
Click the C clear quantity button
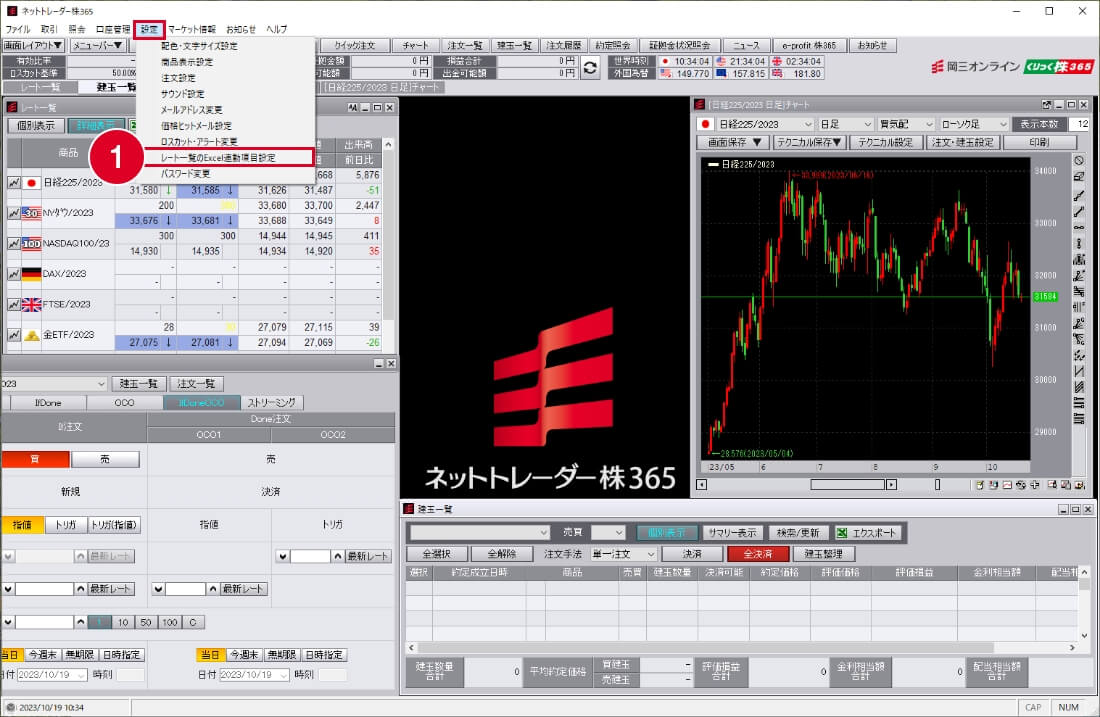[x=193, y=622]
